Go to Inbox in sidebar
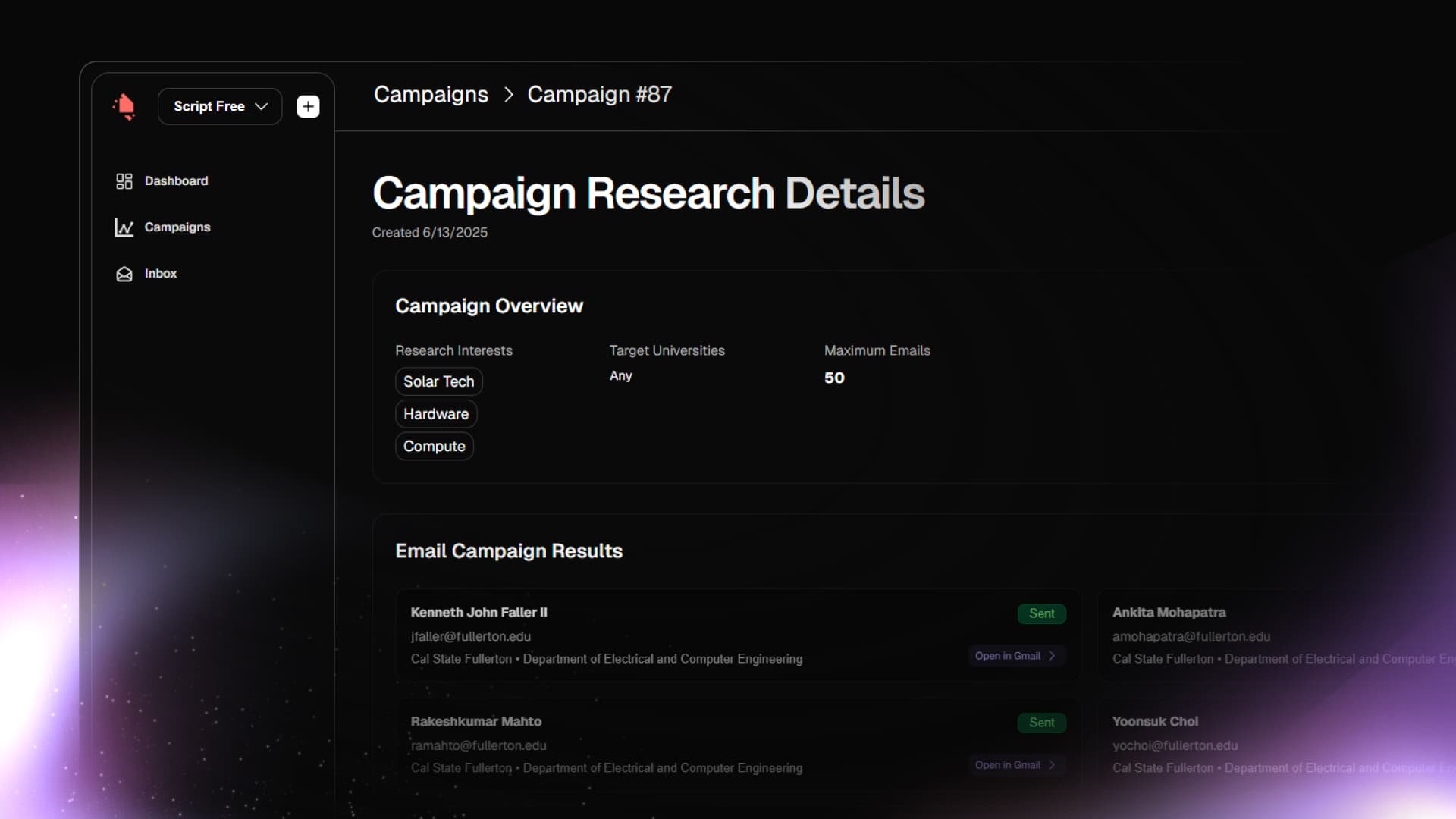Image resolution: width=1456 pixels, height=819 pixels. pyautogui.click(x=160, y=274)
